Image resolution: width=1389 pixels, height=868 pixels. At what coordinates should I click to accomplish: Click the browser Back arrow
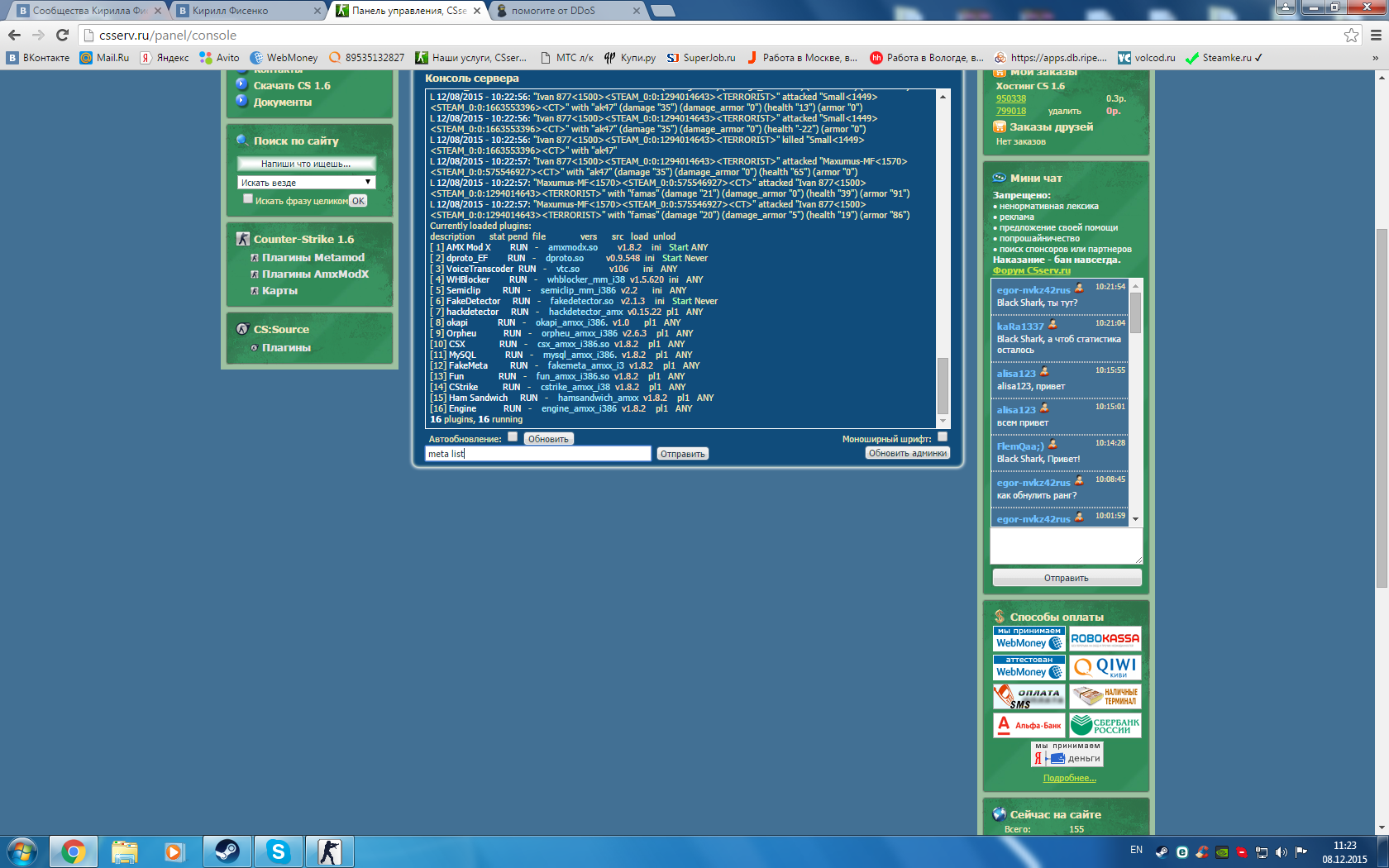point(14,35)
